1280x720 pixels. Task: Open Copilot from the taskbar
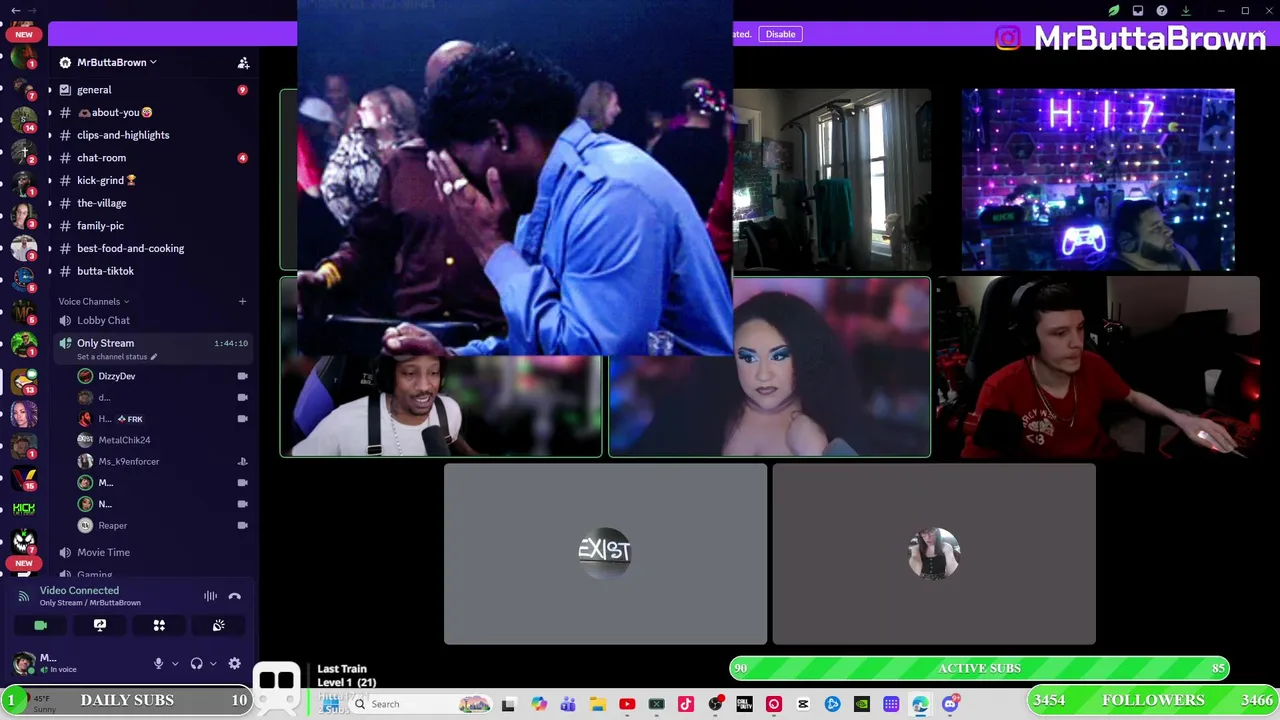[539, 704]
